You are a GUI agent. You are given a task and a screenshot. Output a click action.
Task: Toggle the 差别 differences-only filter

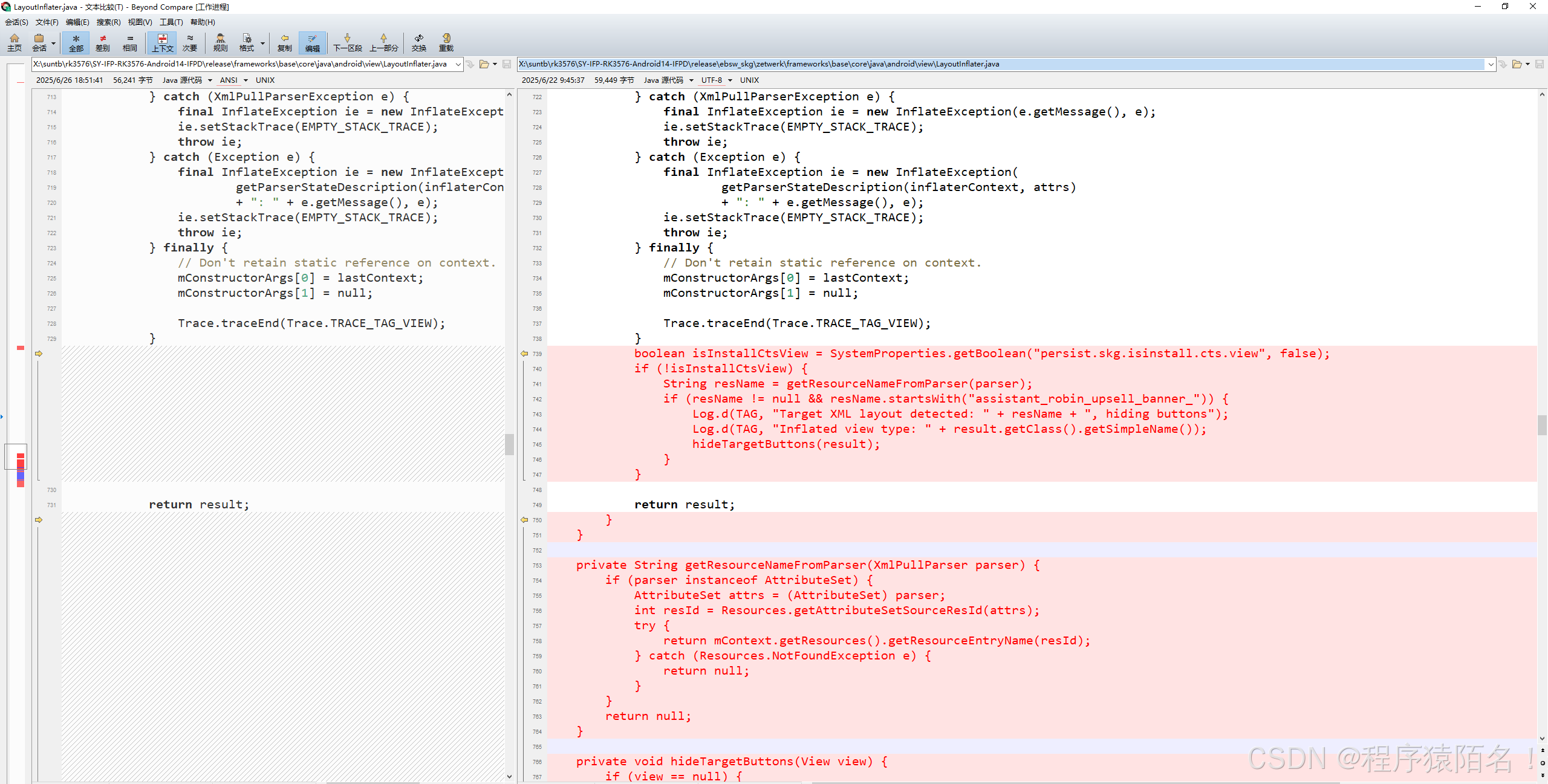point(103,42)
